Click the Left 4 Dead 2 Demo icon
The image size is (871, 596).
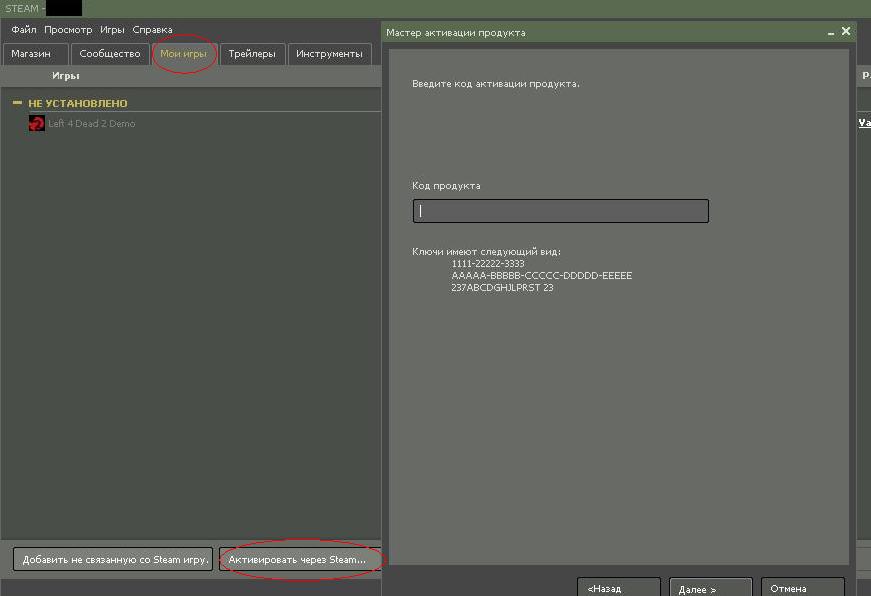(x=37, y=123)
